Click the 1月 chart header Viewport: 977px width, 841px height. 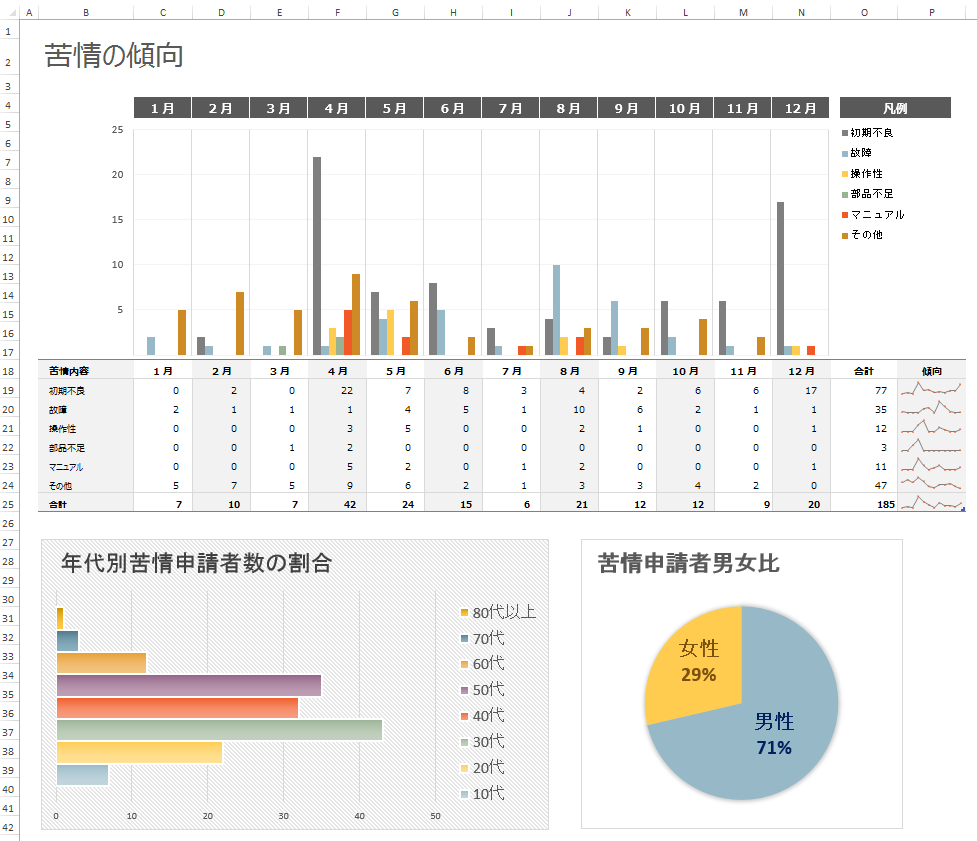163,108
